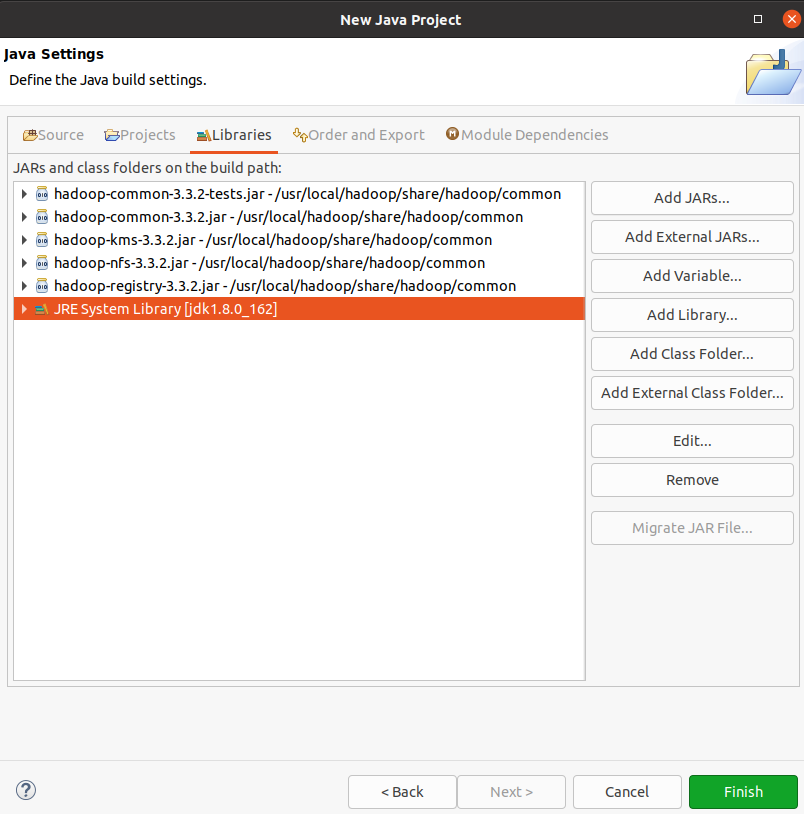Viewport: 804px width, 814px height.
Task: Click the Finish button
Action: point(743,791)
